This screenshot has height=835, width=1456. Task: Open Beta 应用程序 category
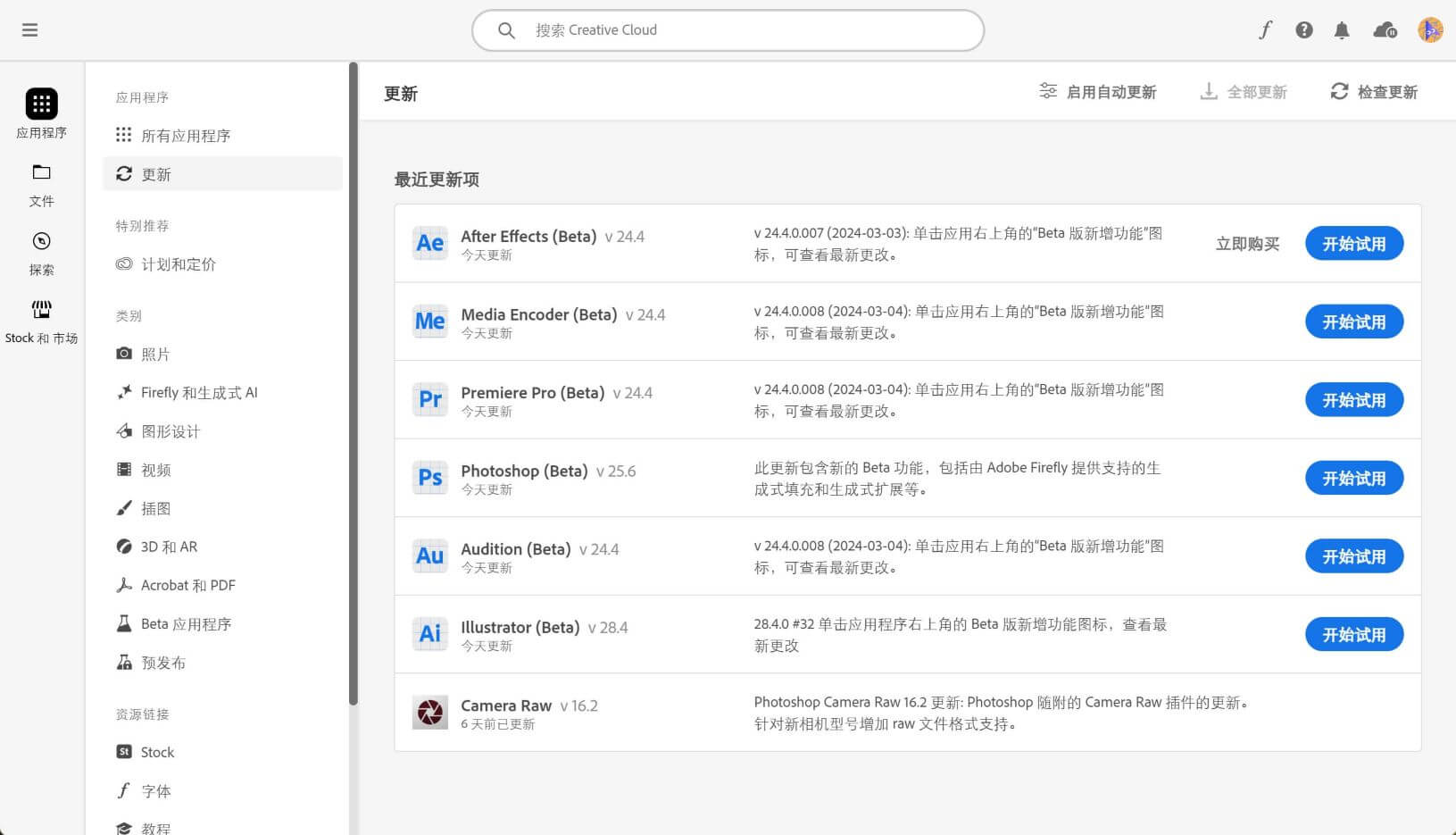(x=222, y=624)
